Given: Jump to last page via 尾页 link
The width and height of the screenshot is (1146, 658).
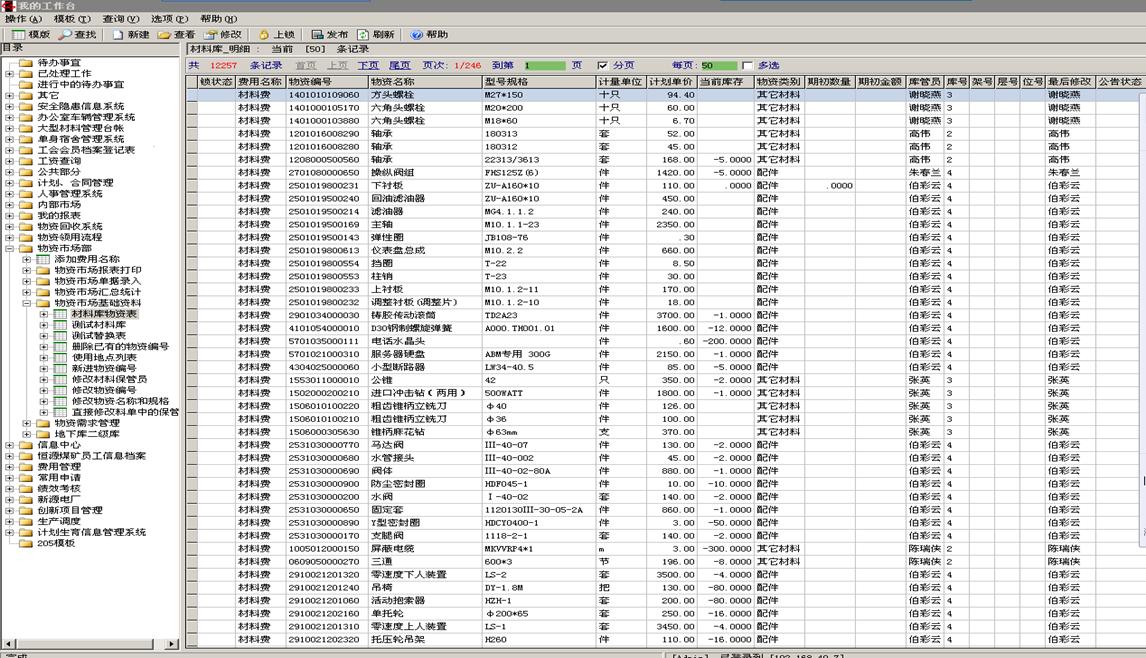Looking at the screenshot, I should (x=400, y=65).
